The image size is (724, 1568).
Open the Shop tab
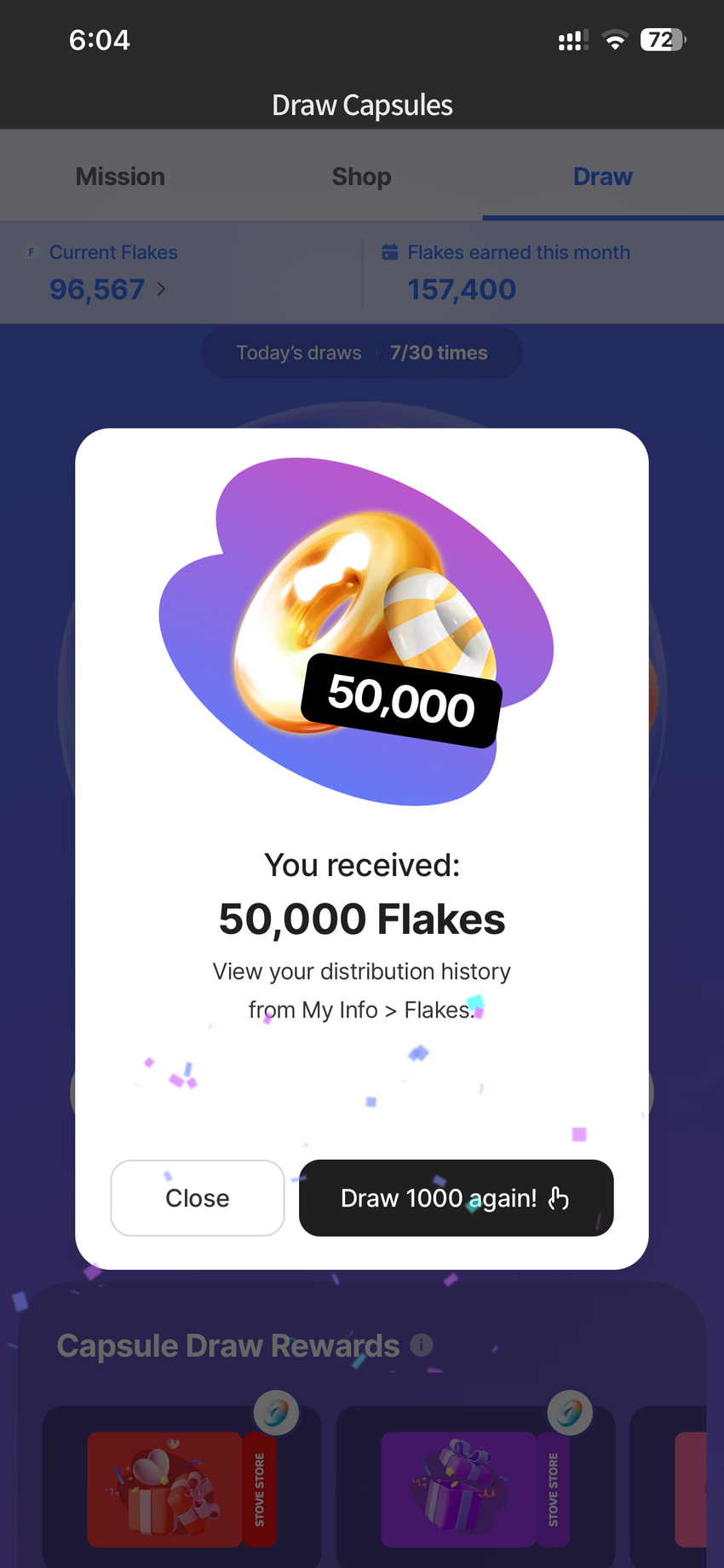click(362, 176)
